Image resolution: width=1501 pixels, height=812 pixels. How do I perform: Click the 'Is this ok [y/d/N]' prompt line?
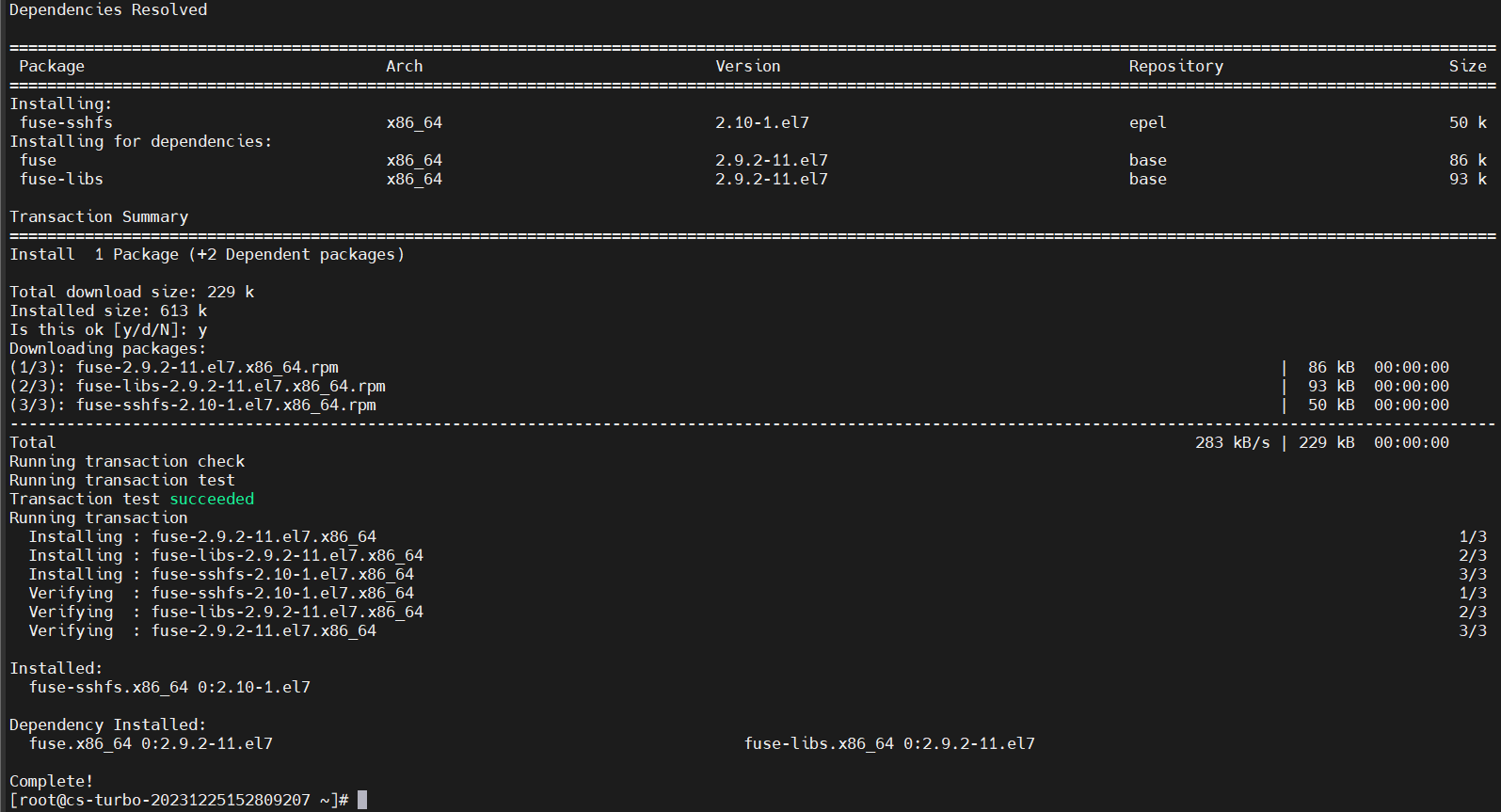pos(108,329)
